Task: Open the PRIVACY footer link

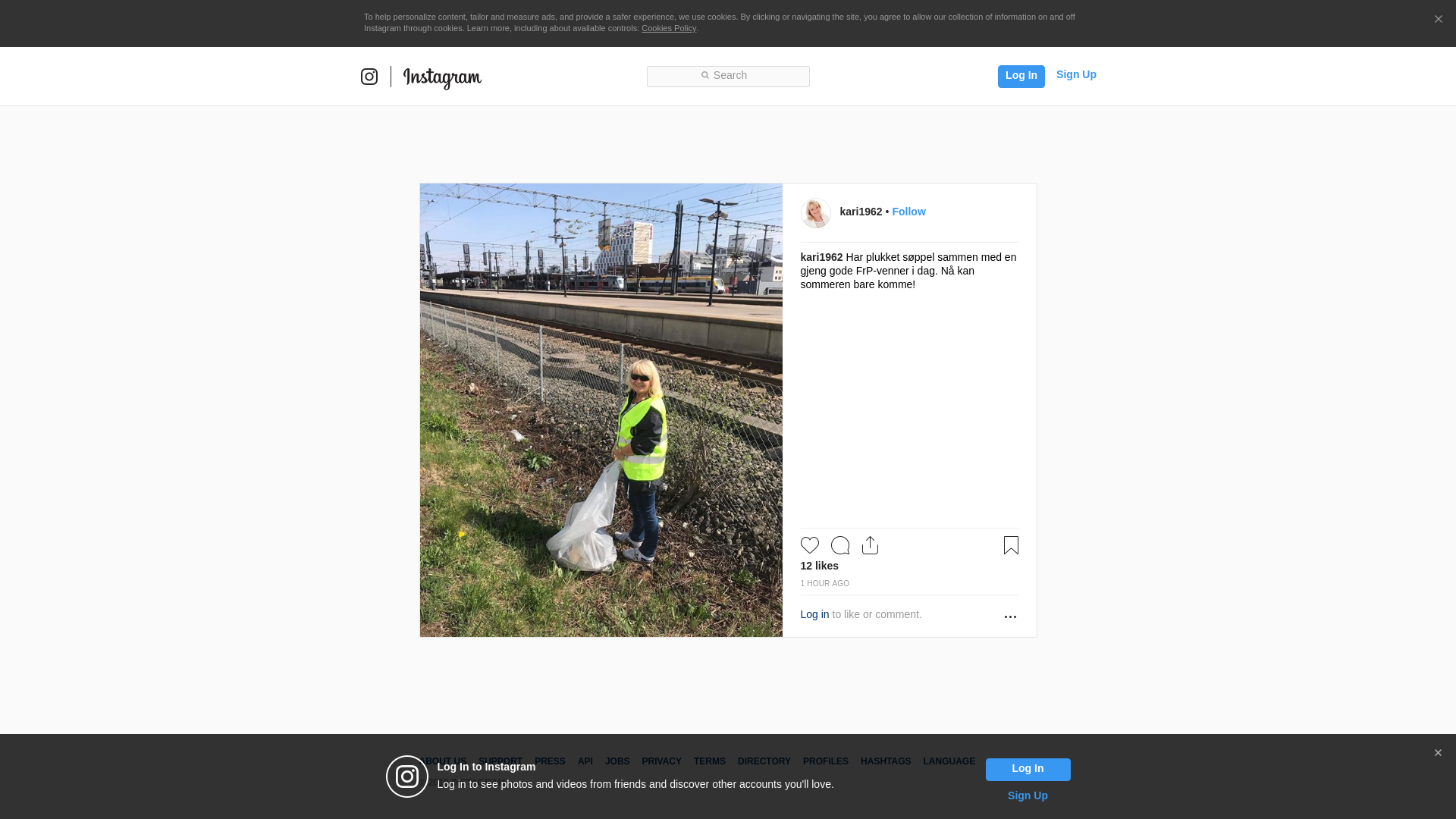Action: (661, 761)
